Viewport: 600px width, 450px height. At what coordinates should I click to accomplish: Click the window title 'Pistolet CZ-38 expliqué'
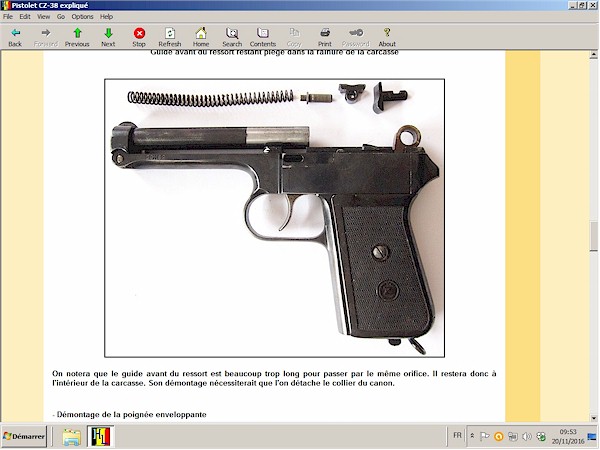(50, 5)
